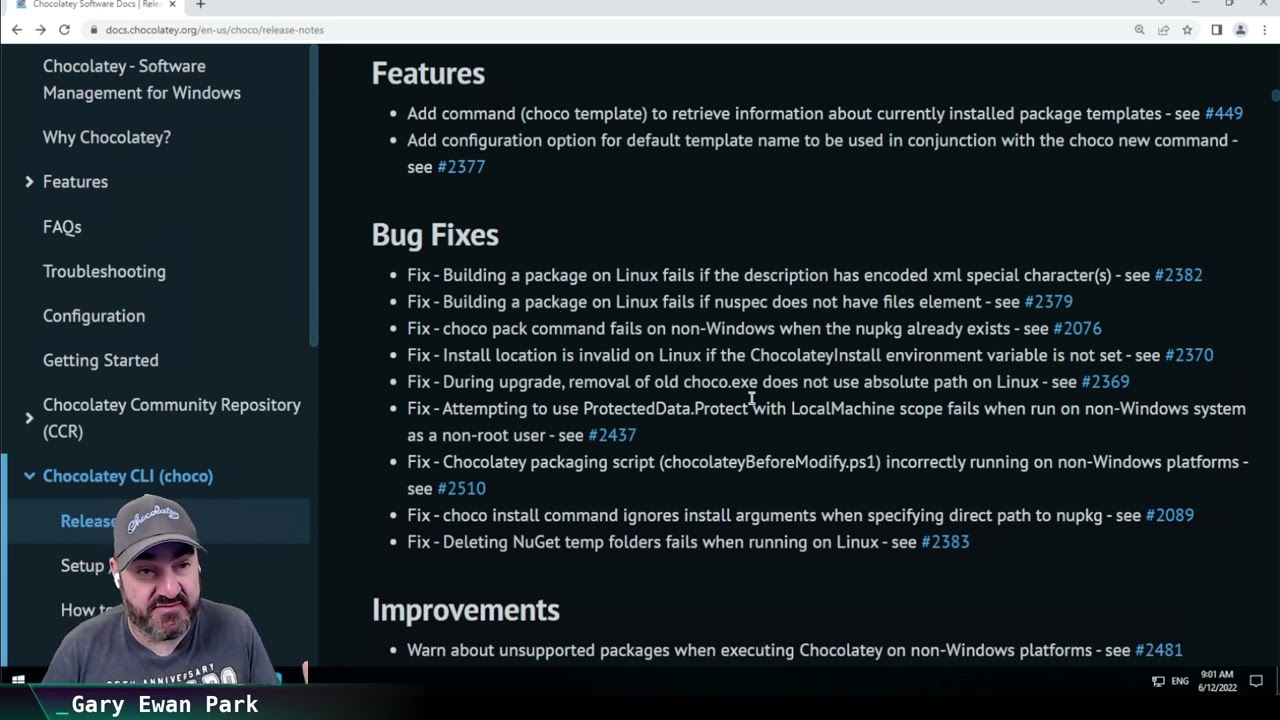Follow the #2382 issue link
Viewport: 1280px width, 720px height.
click(1179, 275)
